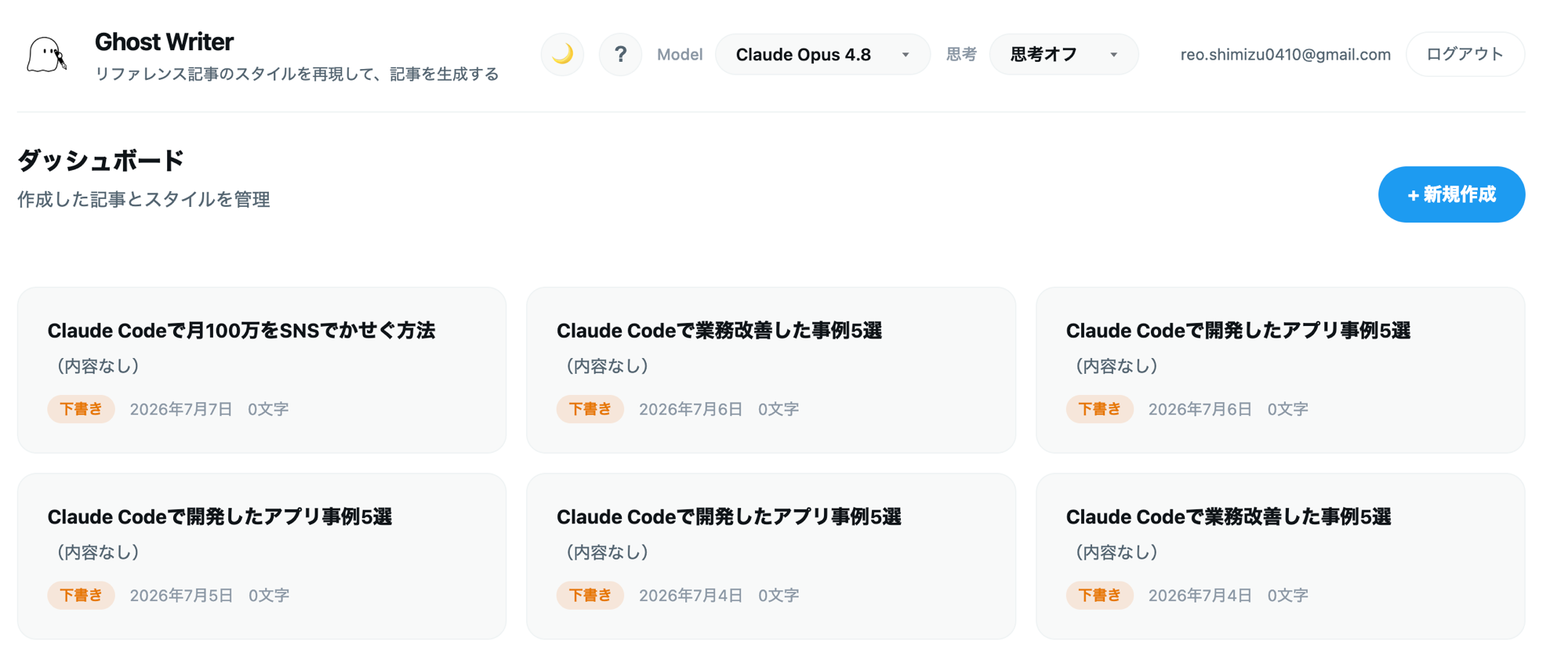Open the Claude Codeで開発したアプリ事例5選 card dated 2026年7月6日
Viewport: 1568px width, 652px height.
(1280, 370)
